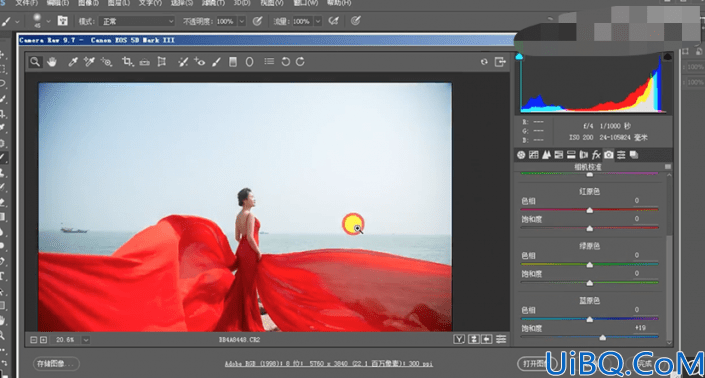The height and width of the screenshot is (378, 705).
Task: Select the Spot Removal tool
Action: [x=183, y=62]
